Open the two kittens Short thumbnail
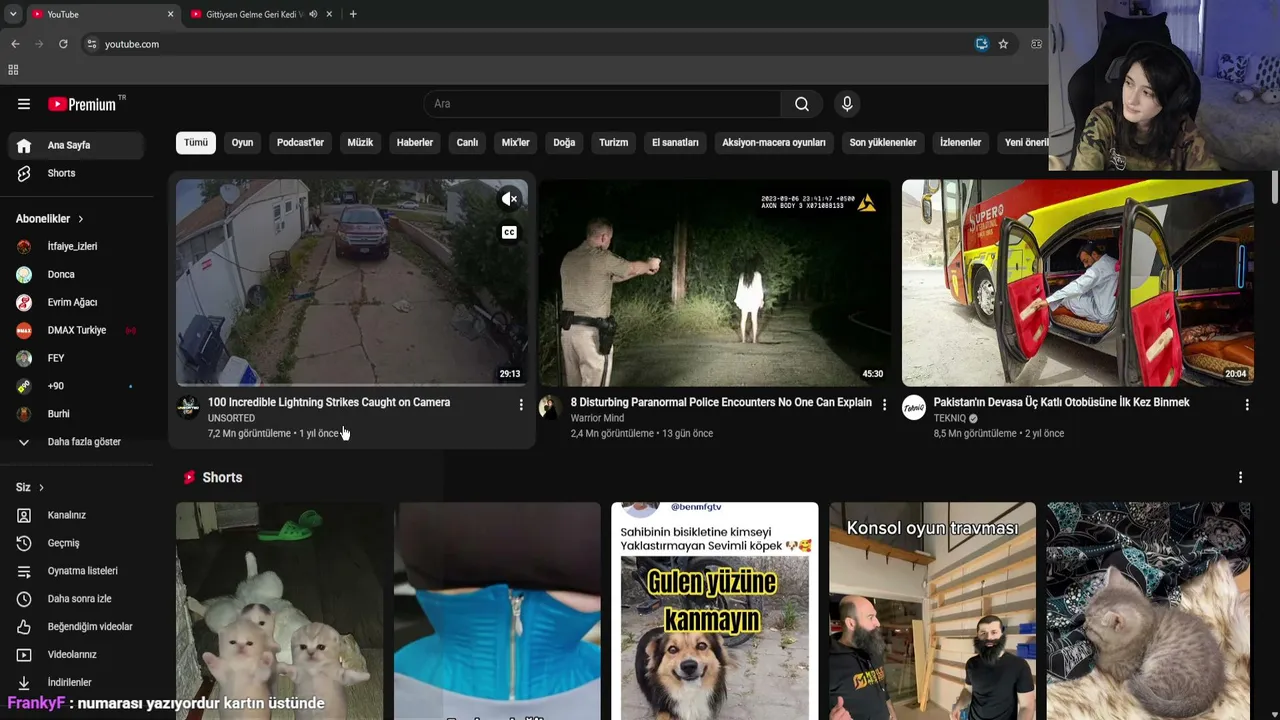 [279, 611]
